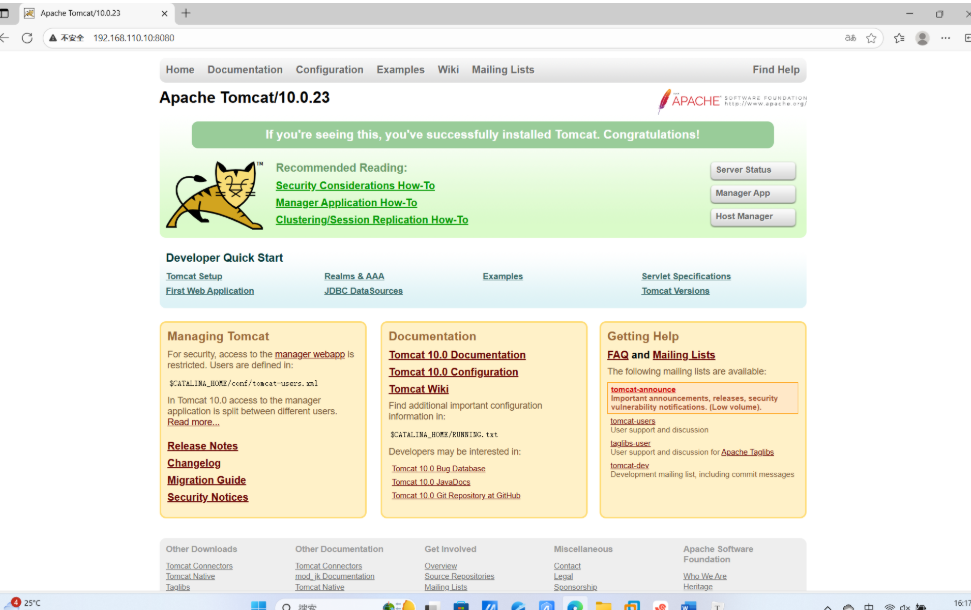Open the tomcat-users mailing list link

[632, 421]
